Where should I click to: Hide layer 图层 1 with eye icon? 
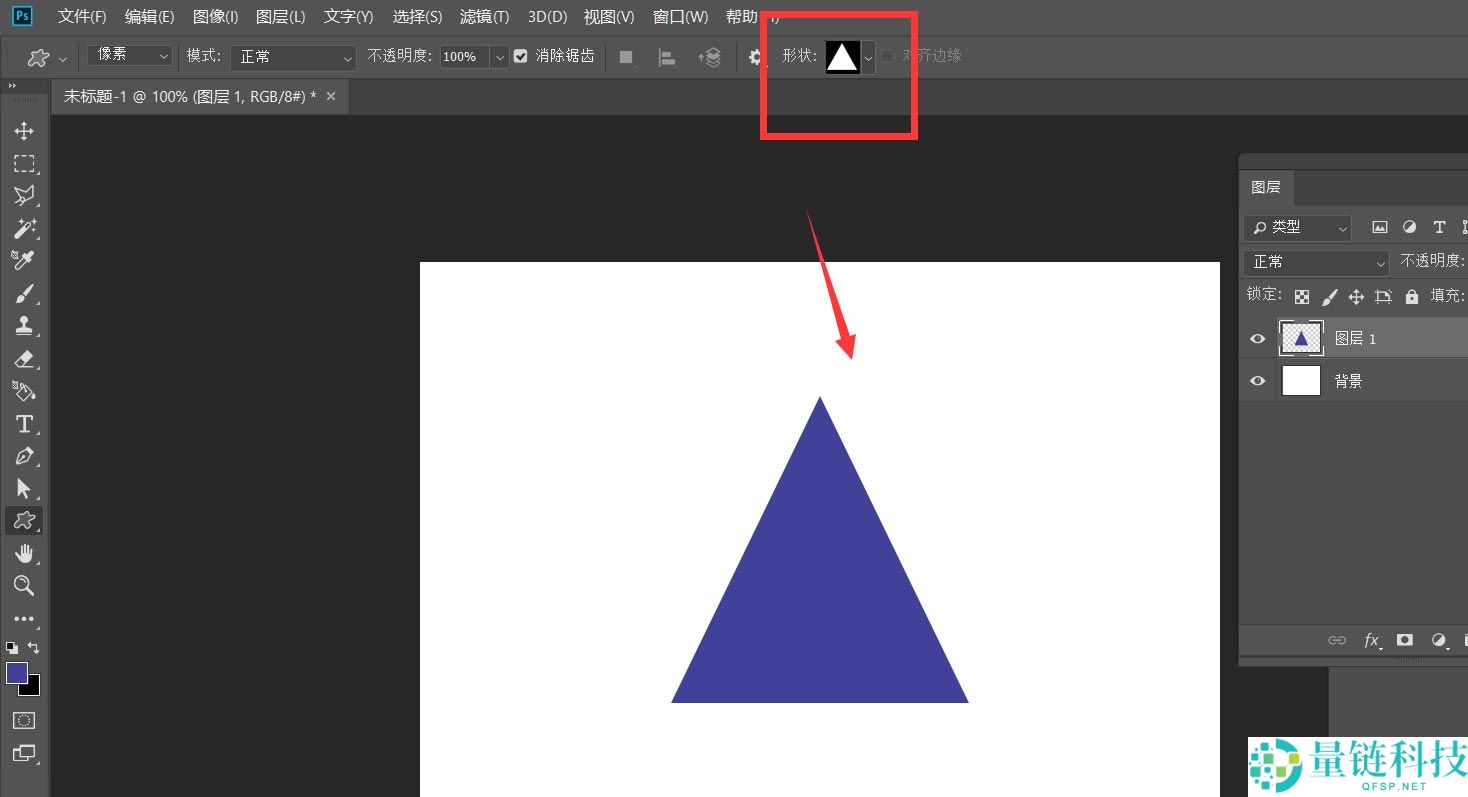1258,339
